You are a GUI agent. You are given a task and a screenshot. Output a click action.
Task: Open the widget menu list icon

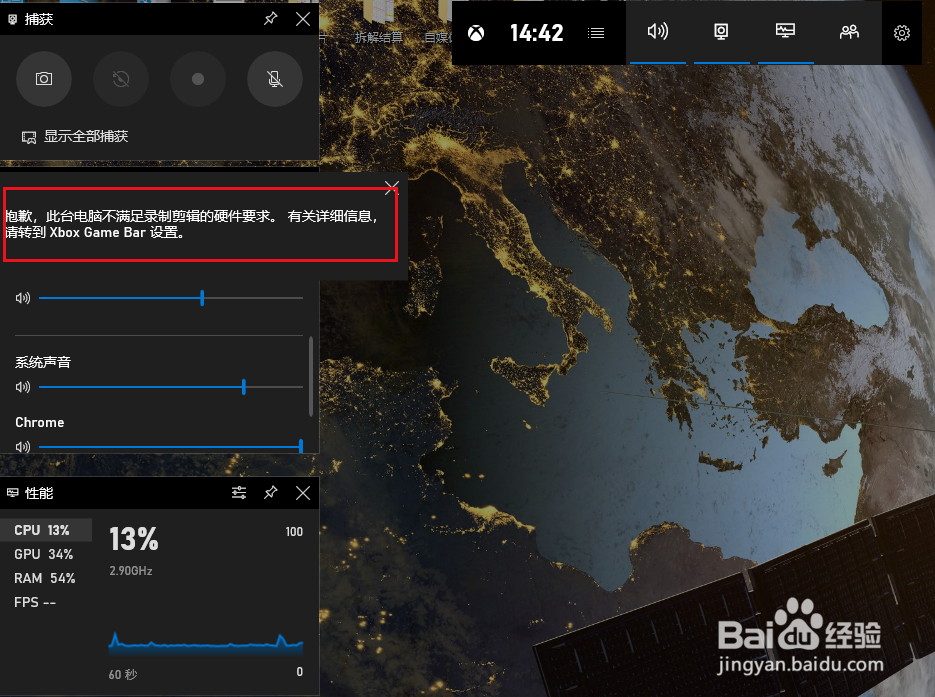[596, 33]
